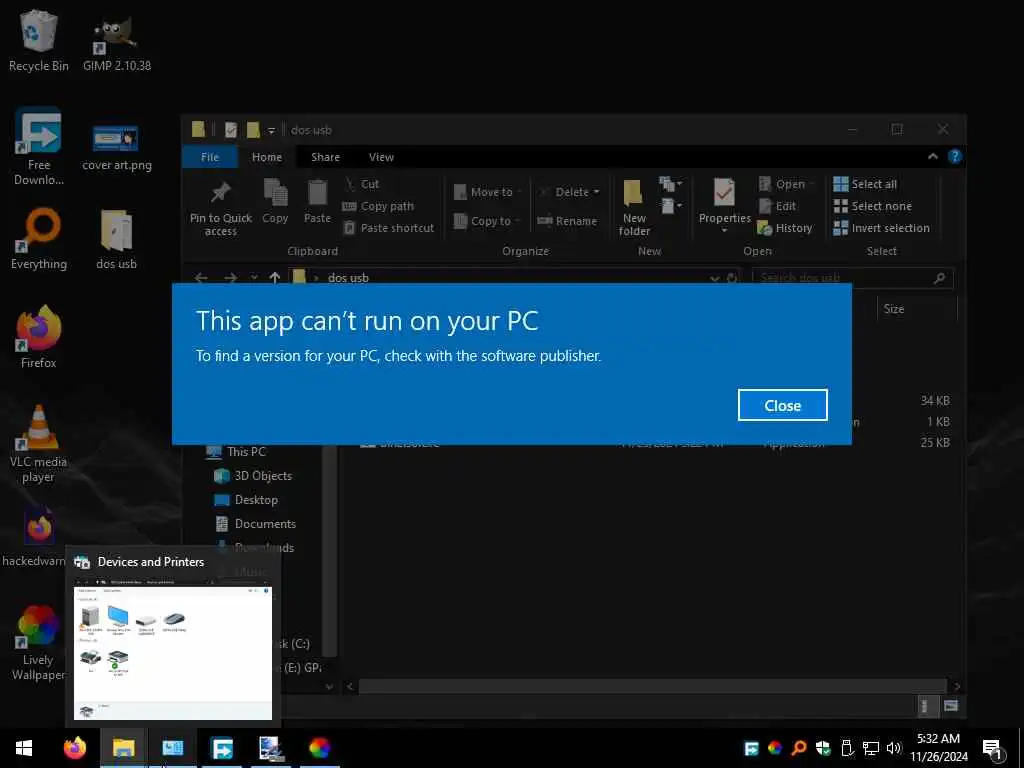Click the Paste icon in ribbon

(x=317, y=201)
